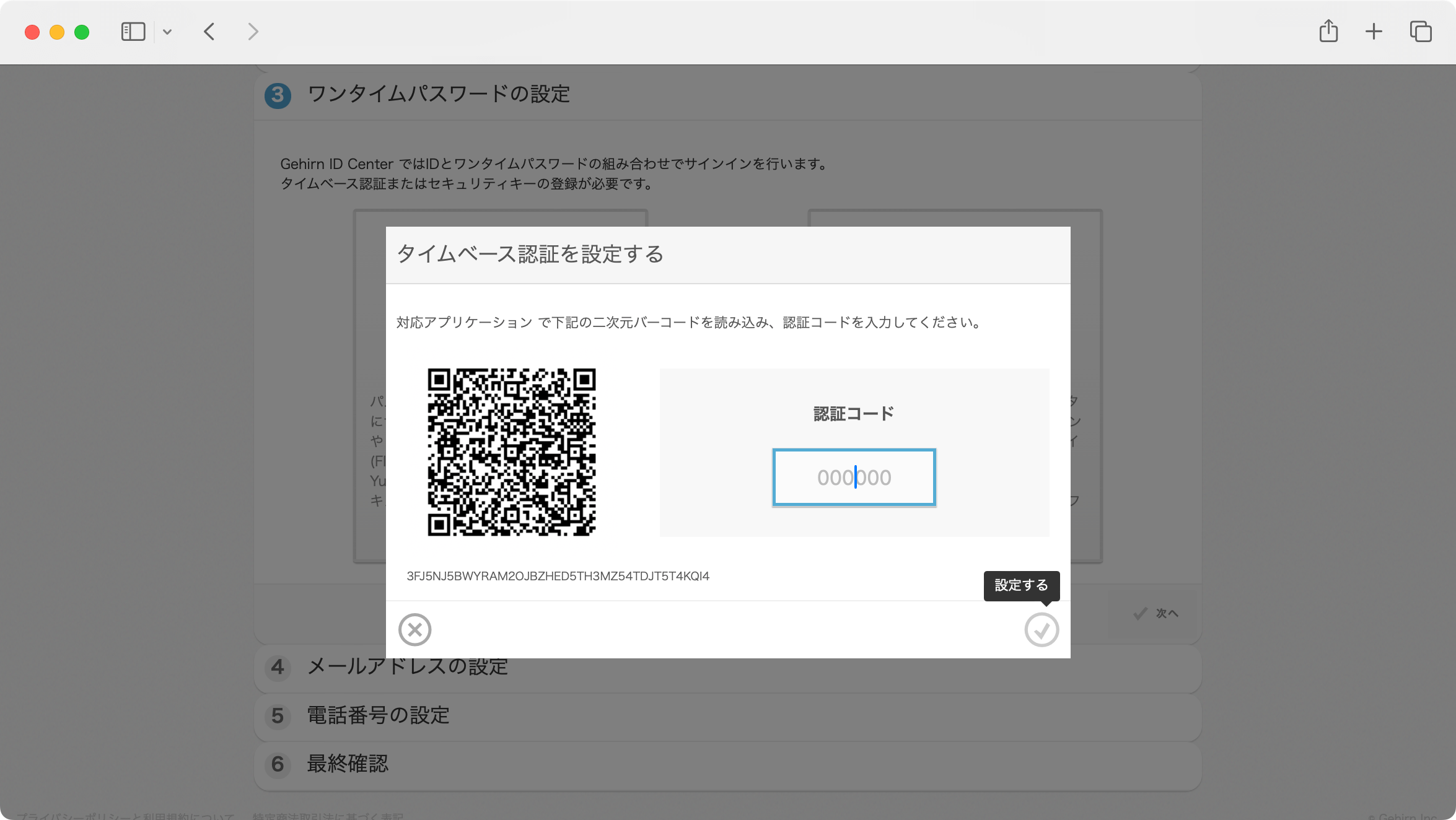The height and width of the screenshot is (820, 1456).
Task: Expand the 電話番号の設定 section
Action: click(x=378, y=717)
